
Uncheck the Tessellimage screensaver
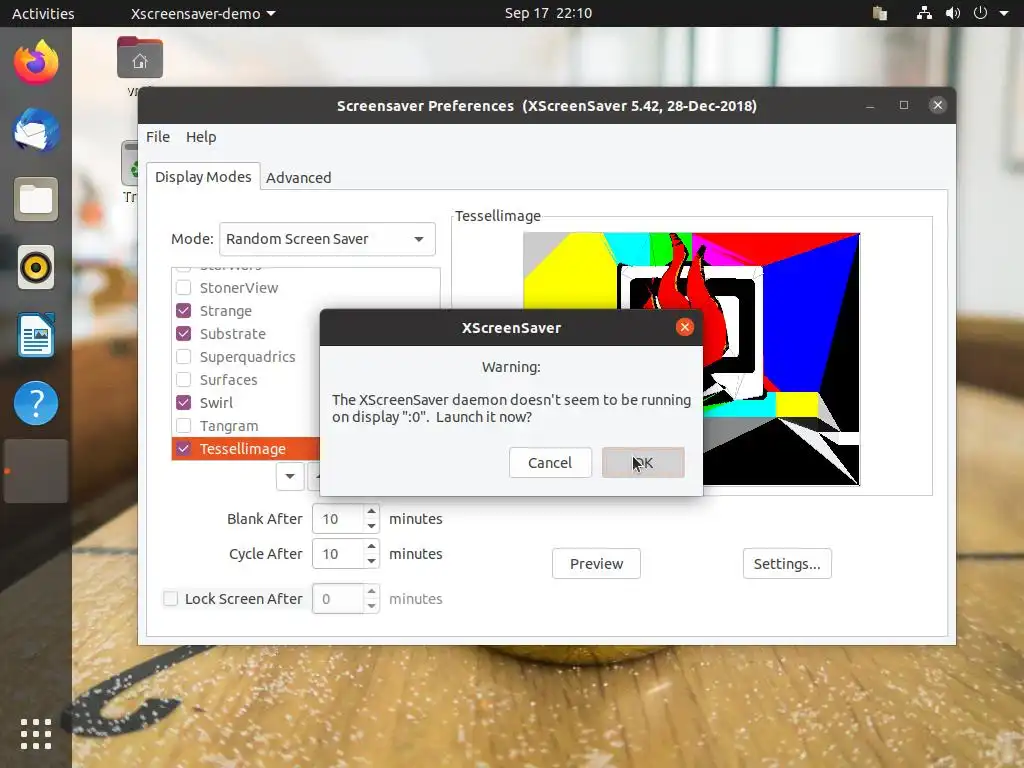[x=184, y=449]
